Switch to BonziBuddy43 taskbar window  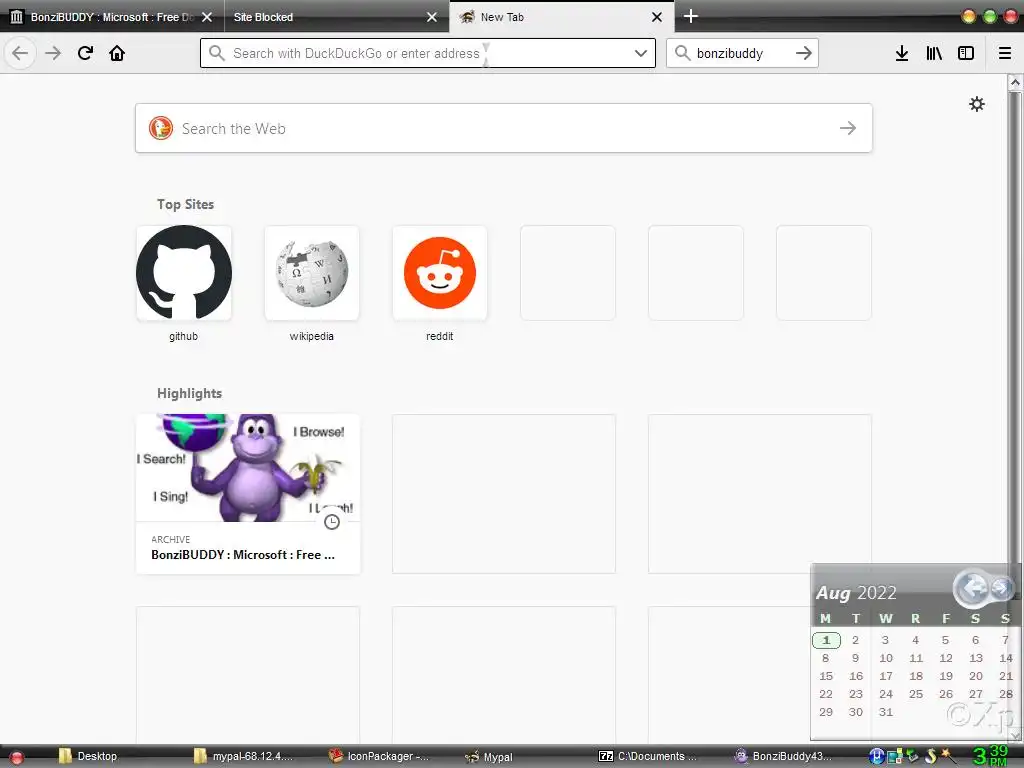click(x=784, y=756)
